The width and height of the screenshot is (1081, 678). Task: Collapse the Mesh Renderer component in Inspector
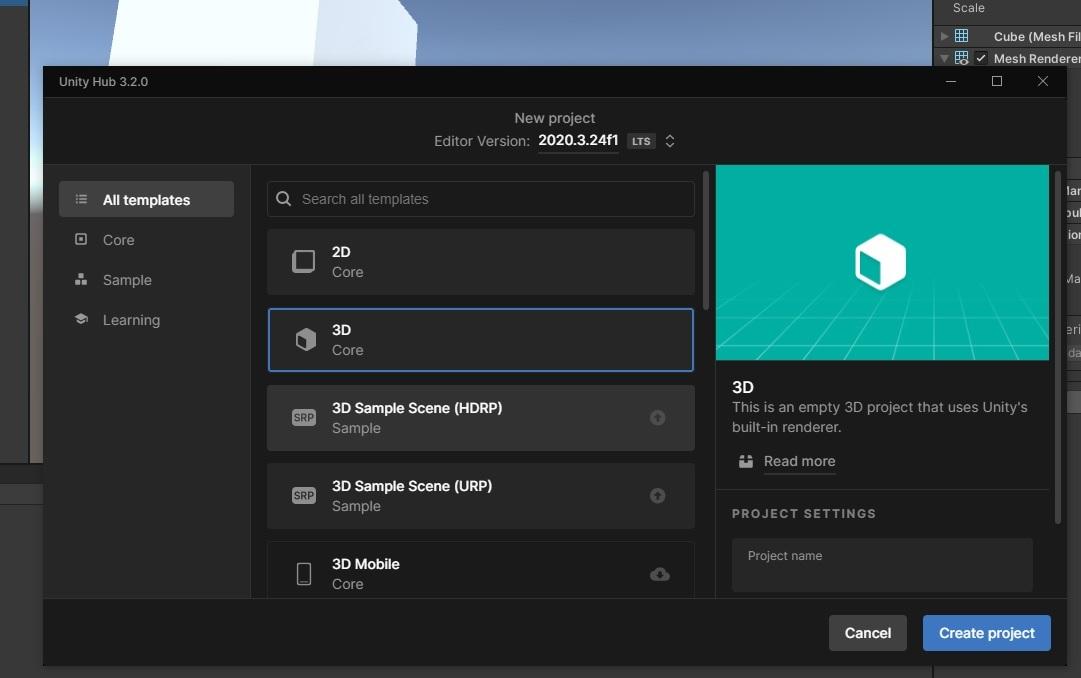[x=944, y=58]
